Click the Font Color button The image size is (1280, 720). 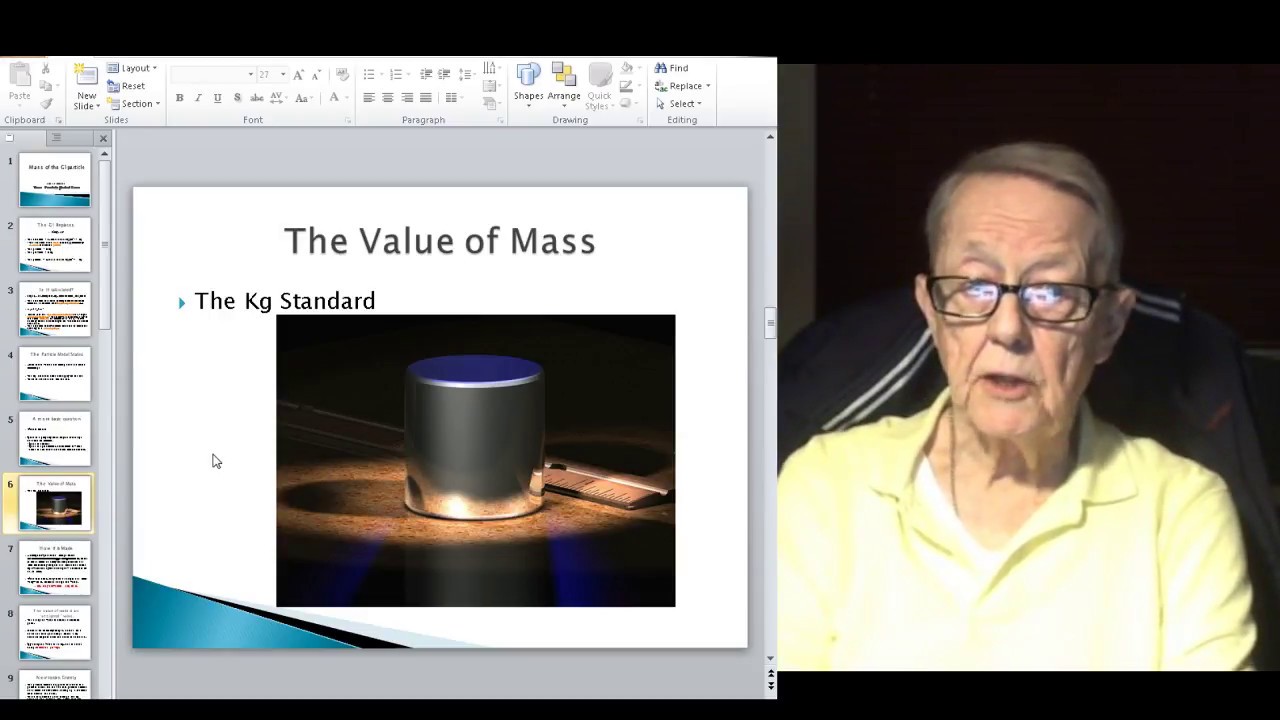tap(334, 98)
